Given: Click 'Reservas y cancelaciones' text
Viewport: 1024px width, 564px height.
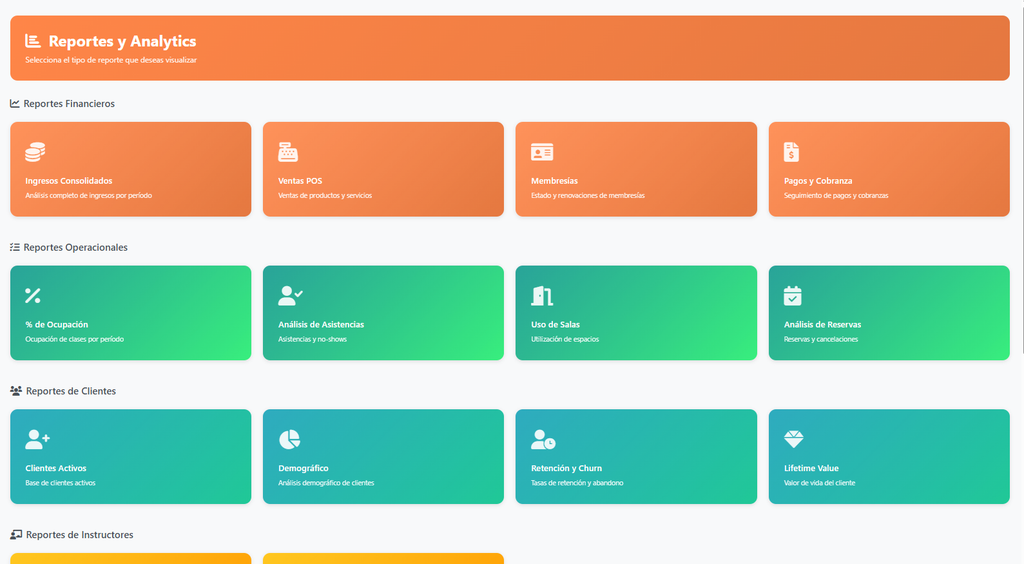Looking at the screenshot, I should (x=821, y=339).
